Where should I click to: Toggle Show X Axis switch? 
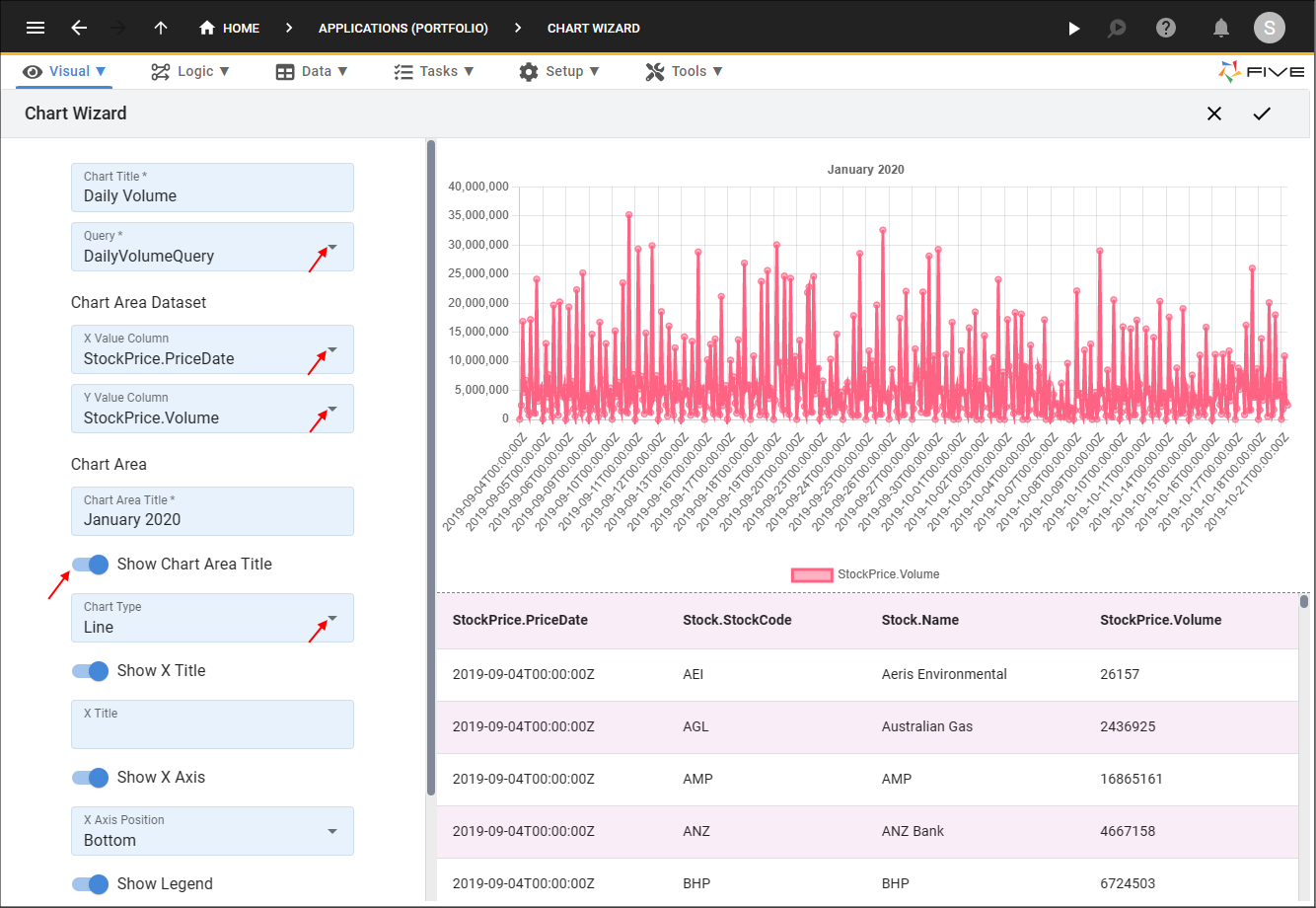[x=90, y=778]
